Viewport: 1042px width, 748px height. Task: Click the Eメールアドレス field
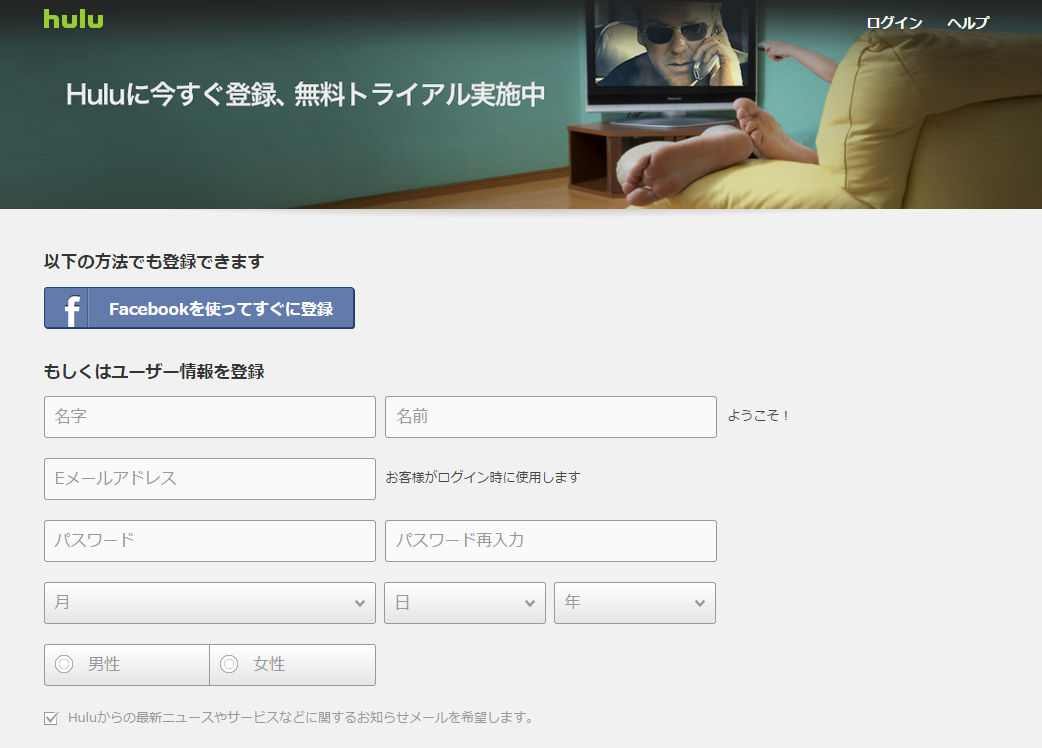click(210, 479)
